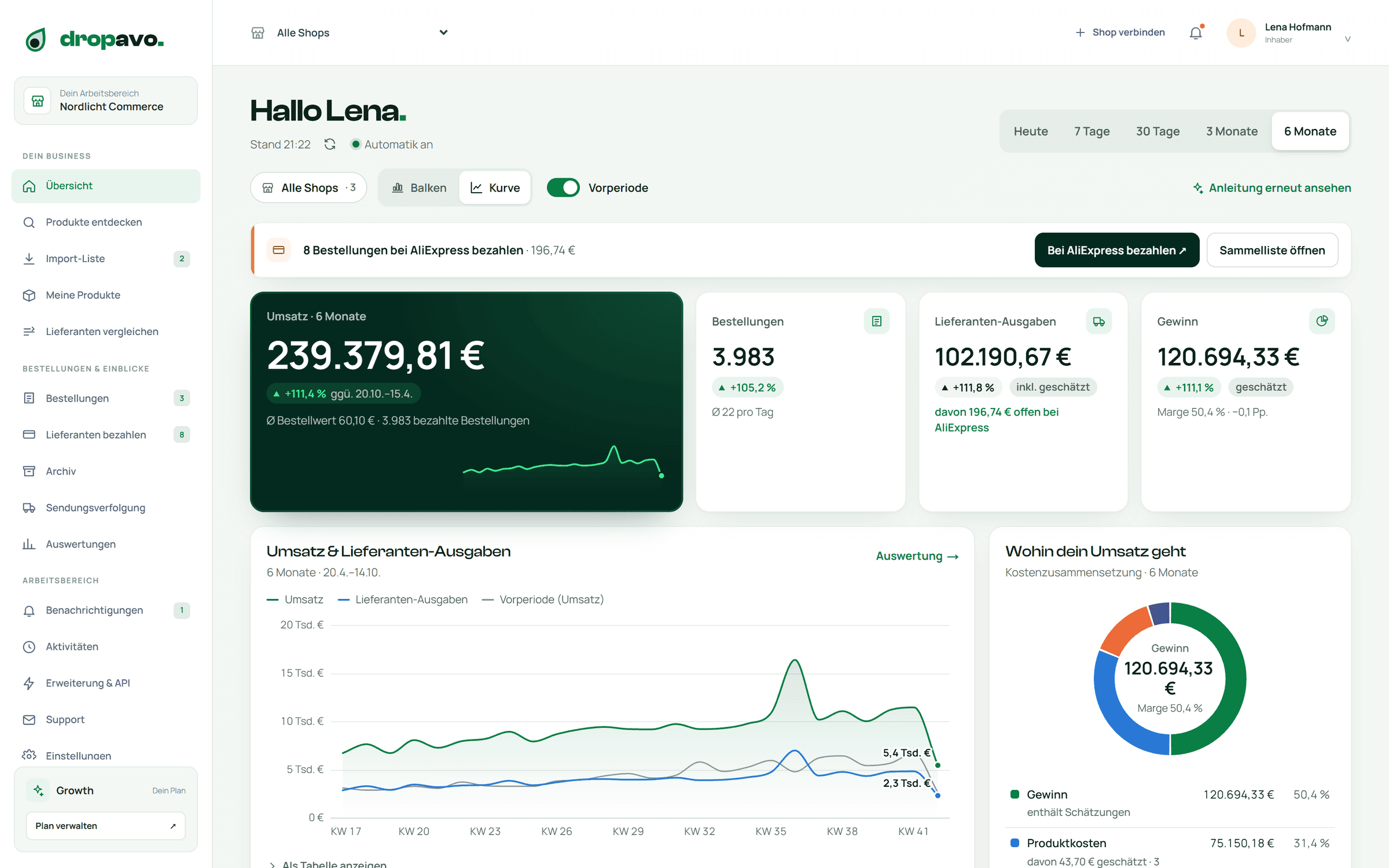Click blue Produktkosten legend swatch

[x=1015, y=843]
